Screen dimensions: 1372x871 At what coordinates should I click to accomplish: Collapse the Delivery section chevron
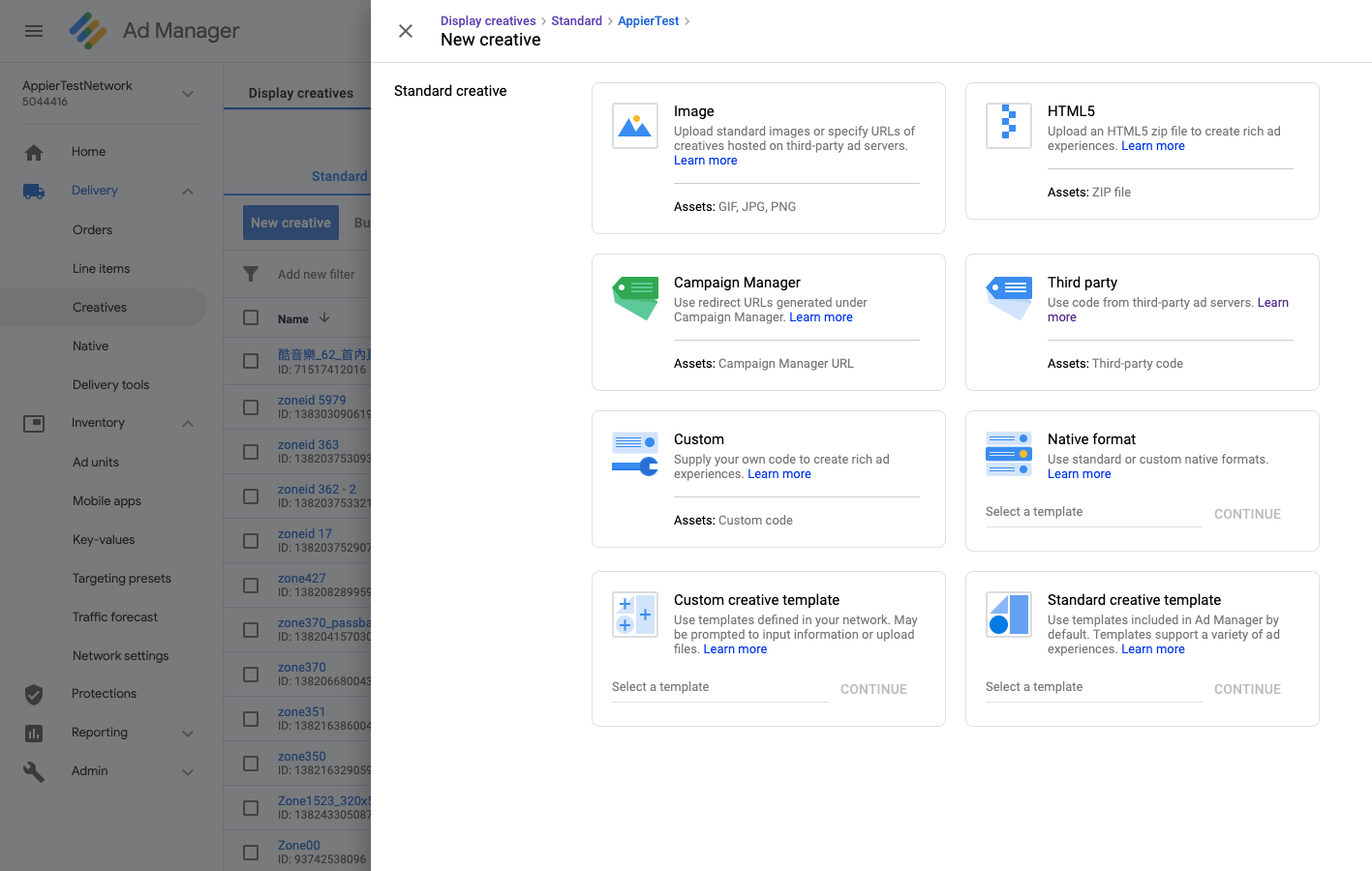coord(188,191)
